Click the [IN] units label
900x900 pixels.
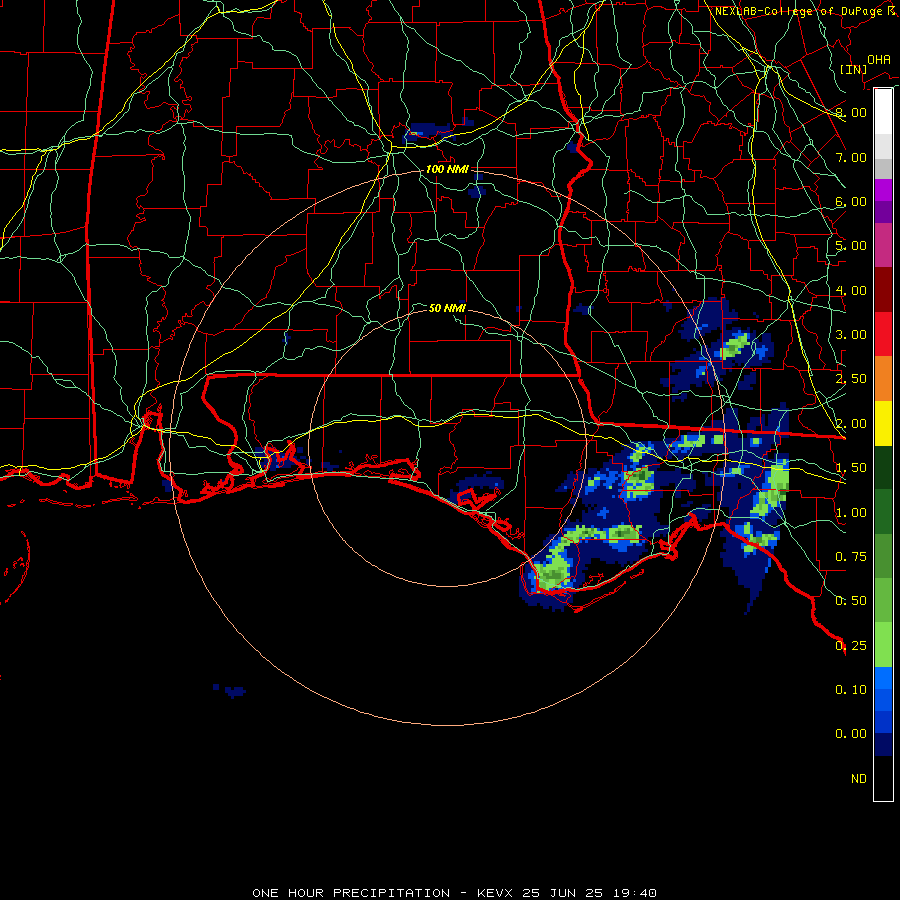(x=853, y=69)
